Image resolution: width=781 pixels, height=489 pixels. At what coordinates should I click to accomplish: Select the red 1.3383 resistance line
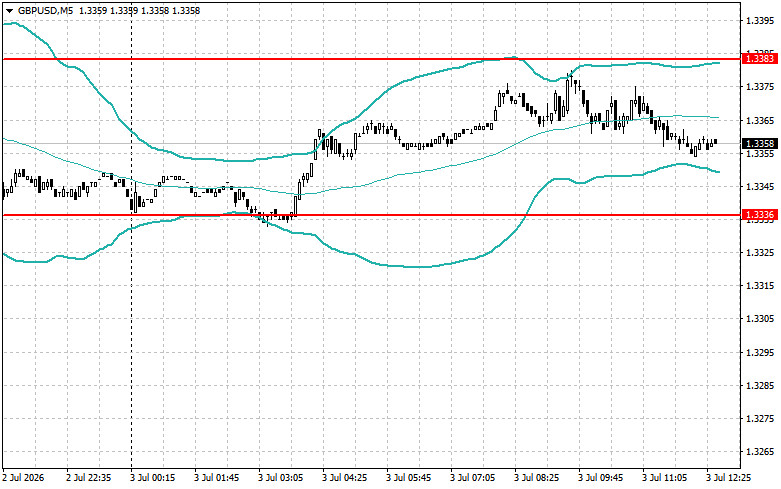click(372, 59)
